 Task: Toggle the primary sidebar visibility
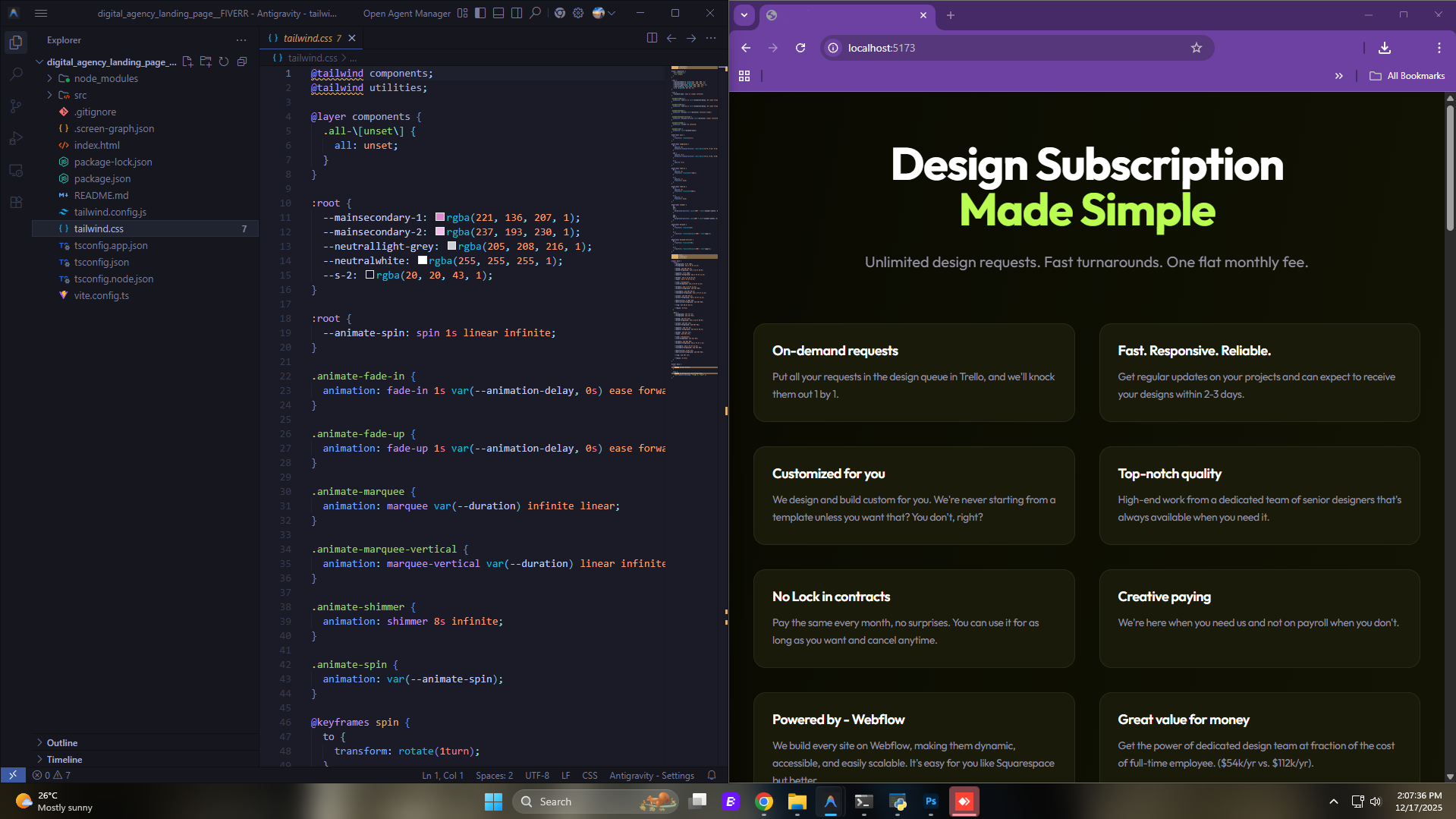tap(480, 13)
